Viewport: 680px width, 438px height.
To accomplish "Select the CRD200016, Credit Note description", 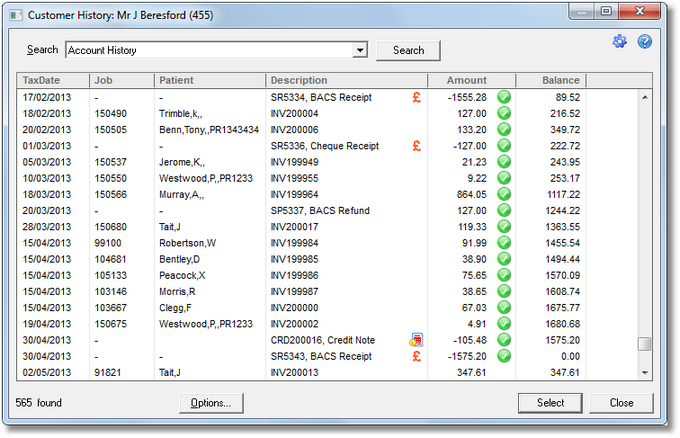I will (x=323, y=340).
